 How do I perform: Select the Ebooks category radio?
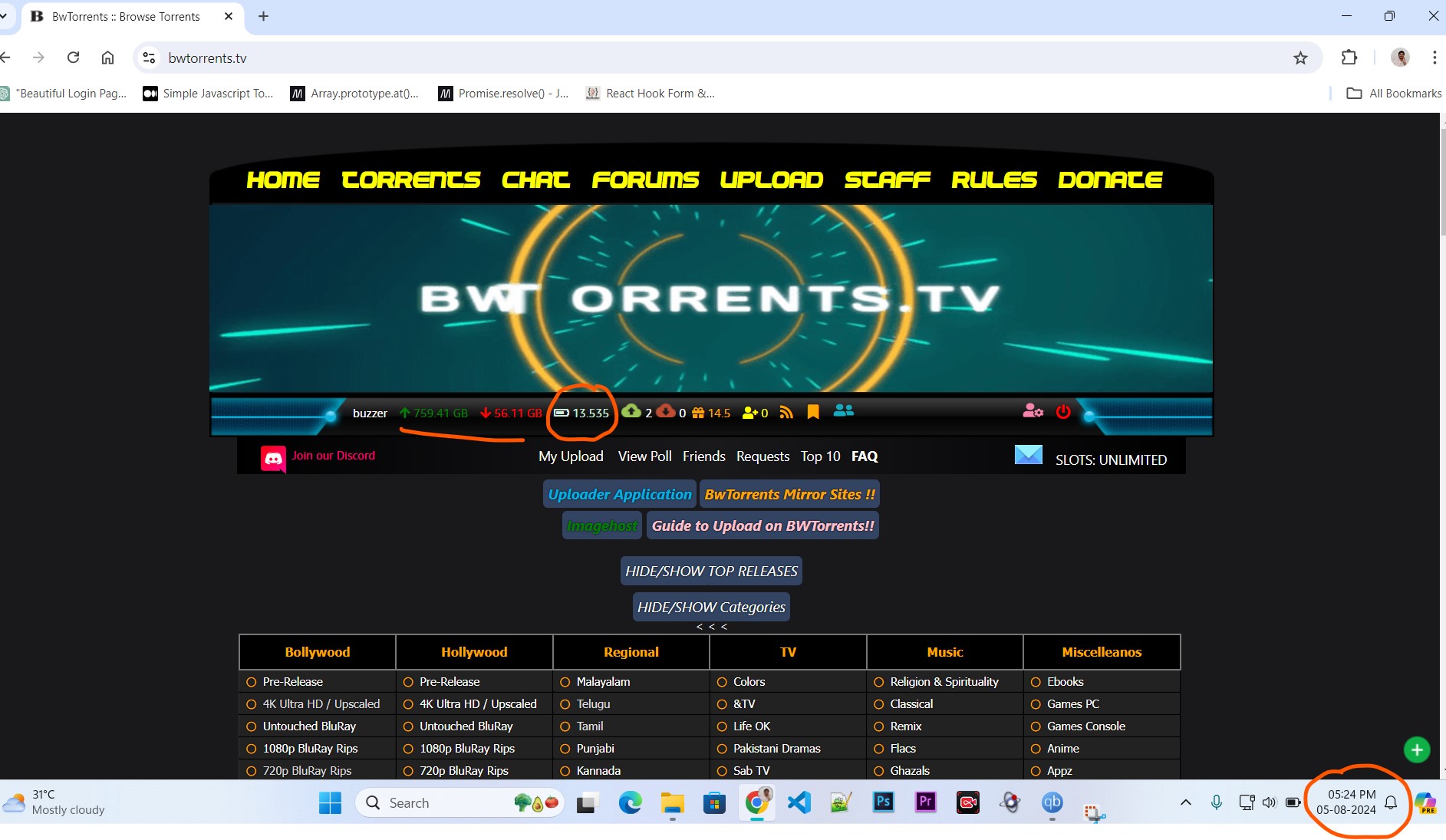[x=1036, y=682]
